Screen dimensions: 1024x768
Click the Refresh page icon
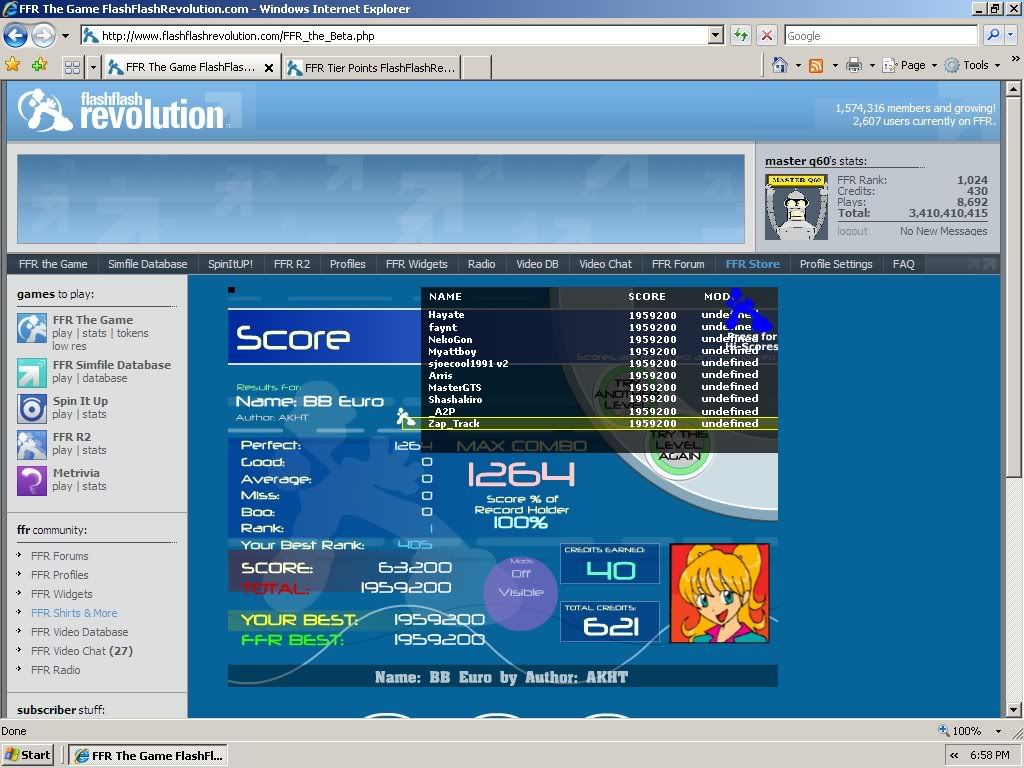[741, 35]
